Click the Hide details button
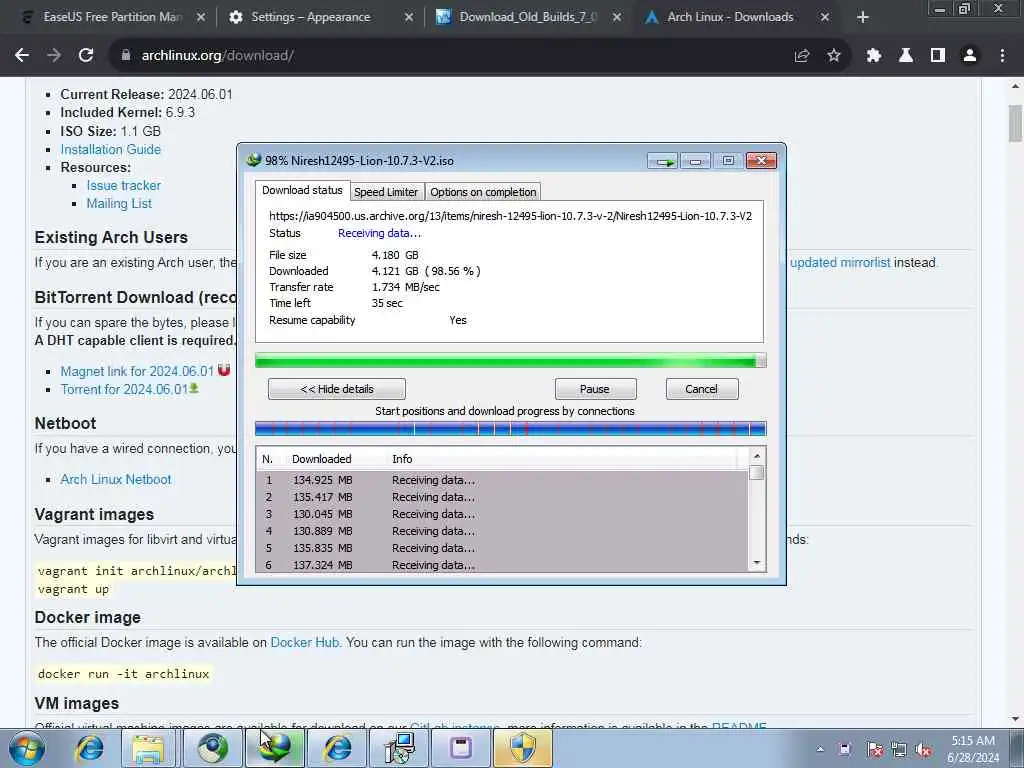The width and height of the screenshot is (1024, 768). [x=337, y=389]
